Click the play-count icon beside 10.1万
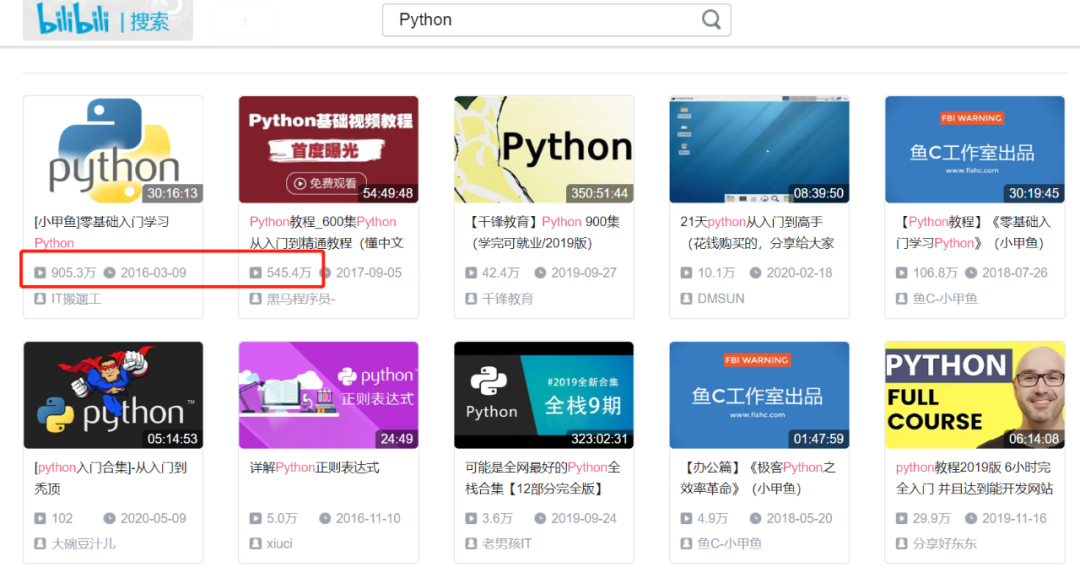This screenshot has width=1080, height=578. click(x=686, y=273)
